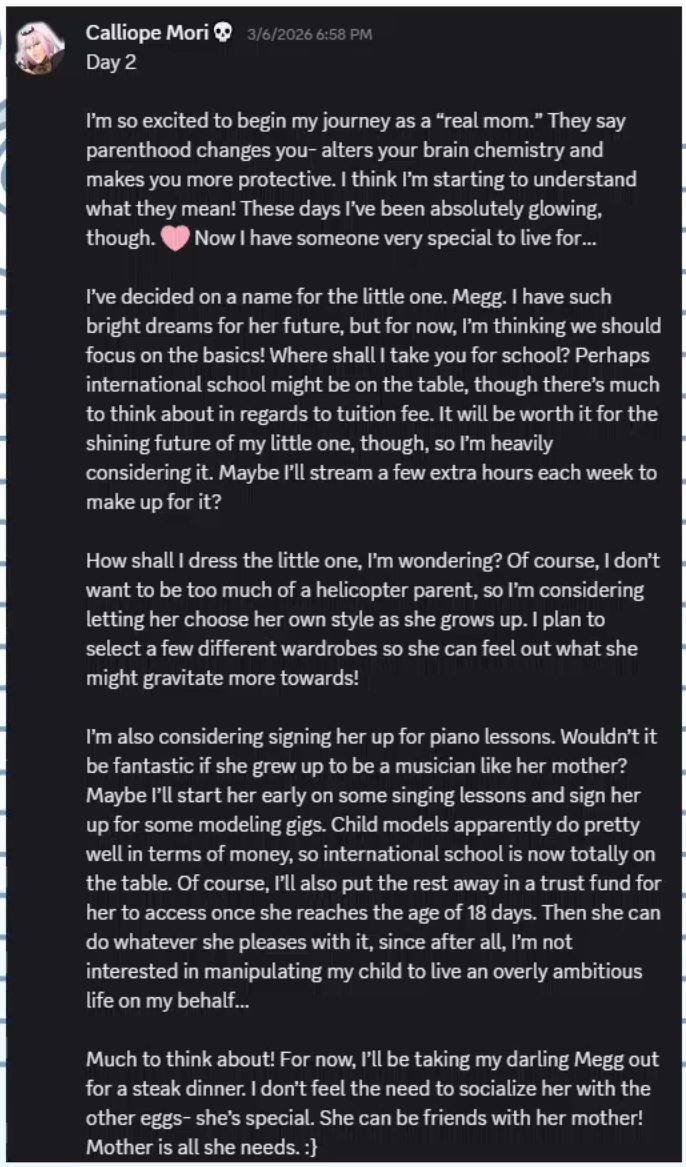Click the paragraph starting "I'm so excited"

click(370, 180)
